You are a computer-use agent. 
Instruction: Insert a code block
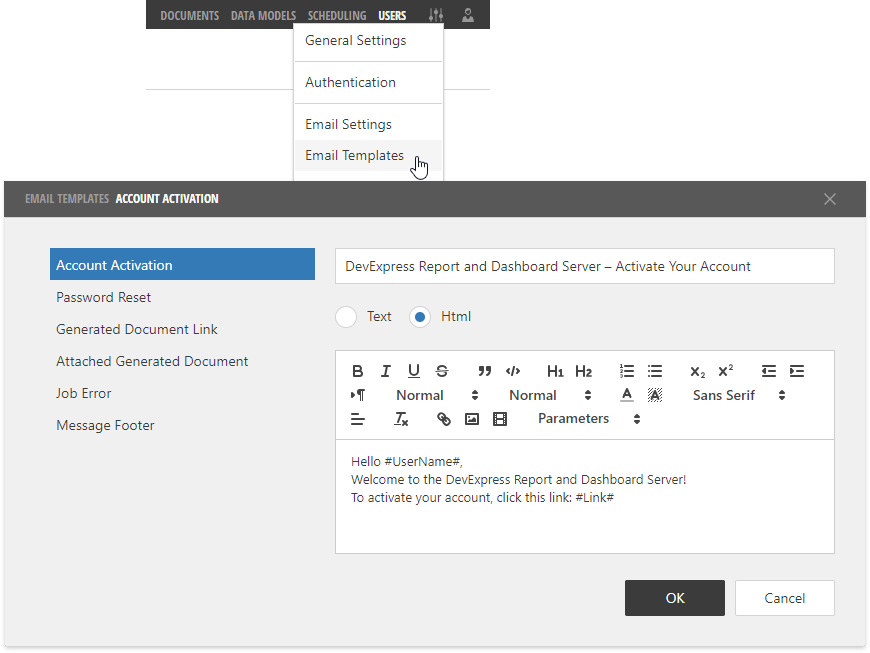pyautogui.click(x=513, y=371)
